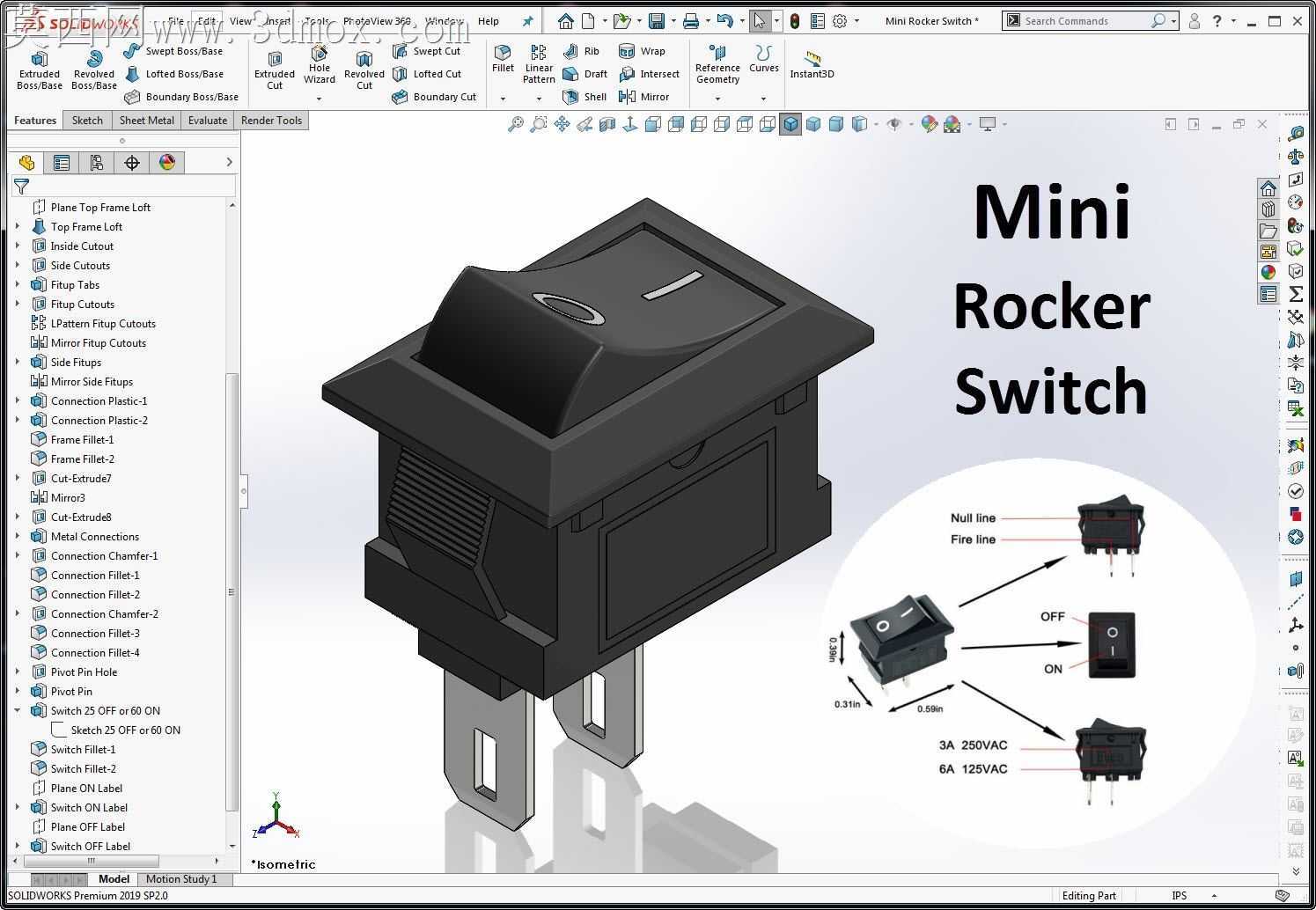This screenshot has width=1316, height=910.
Task: Collapse the Switch 25 OFF or 60 ON feature
Action: [18, 710]
